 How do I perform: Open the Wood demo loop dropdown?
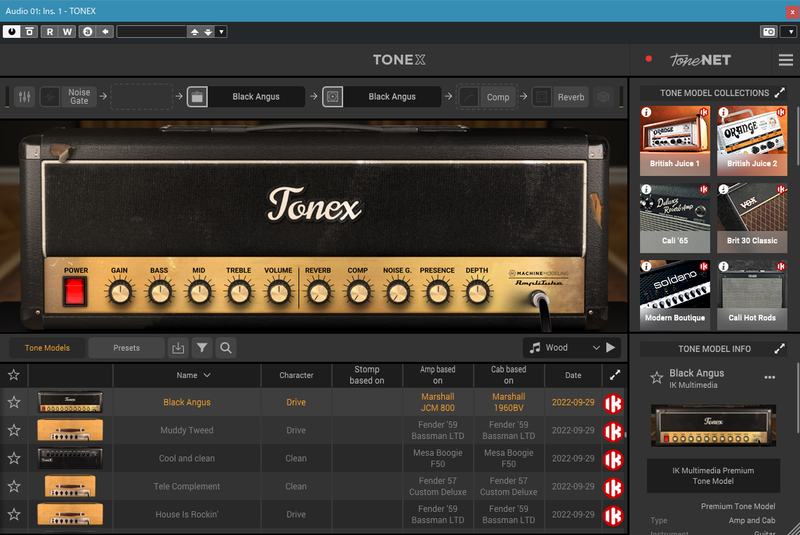(564, 348)
